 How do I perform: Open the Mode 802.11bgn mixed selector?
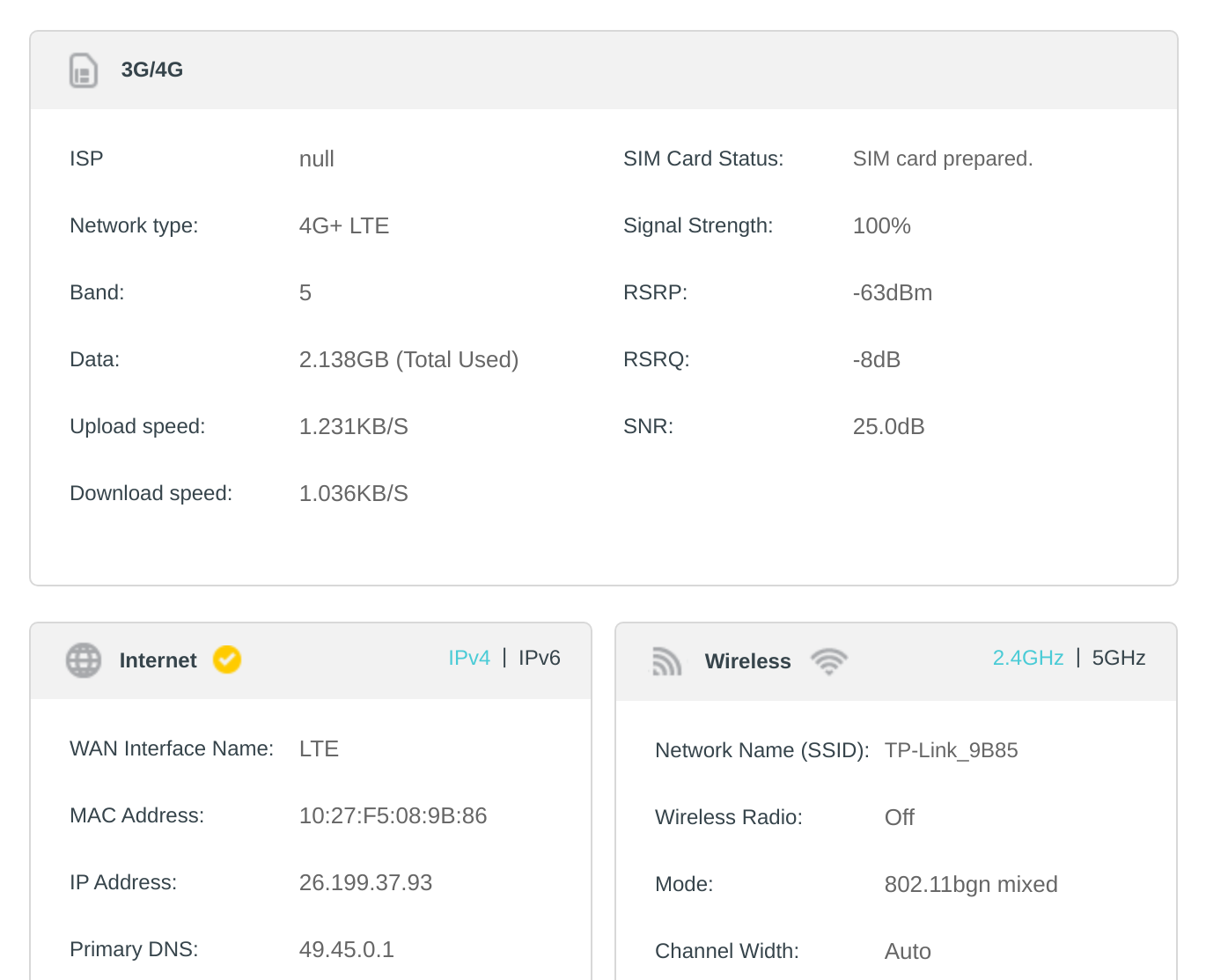(971, 884)
